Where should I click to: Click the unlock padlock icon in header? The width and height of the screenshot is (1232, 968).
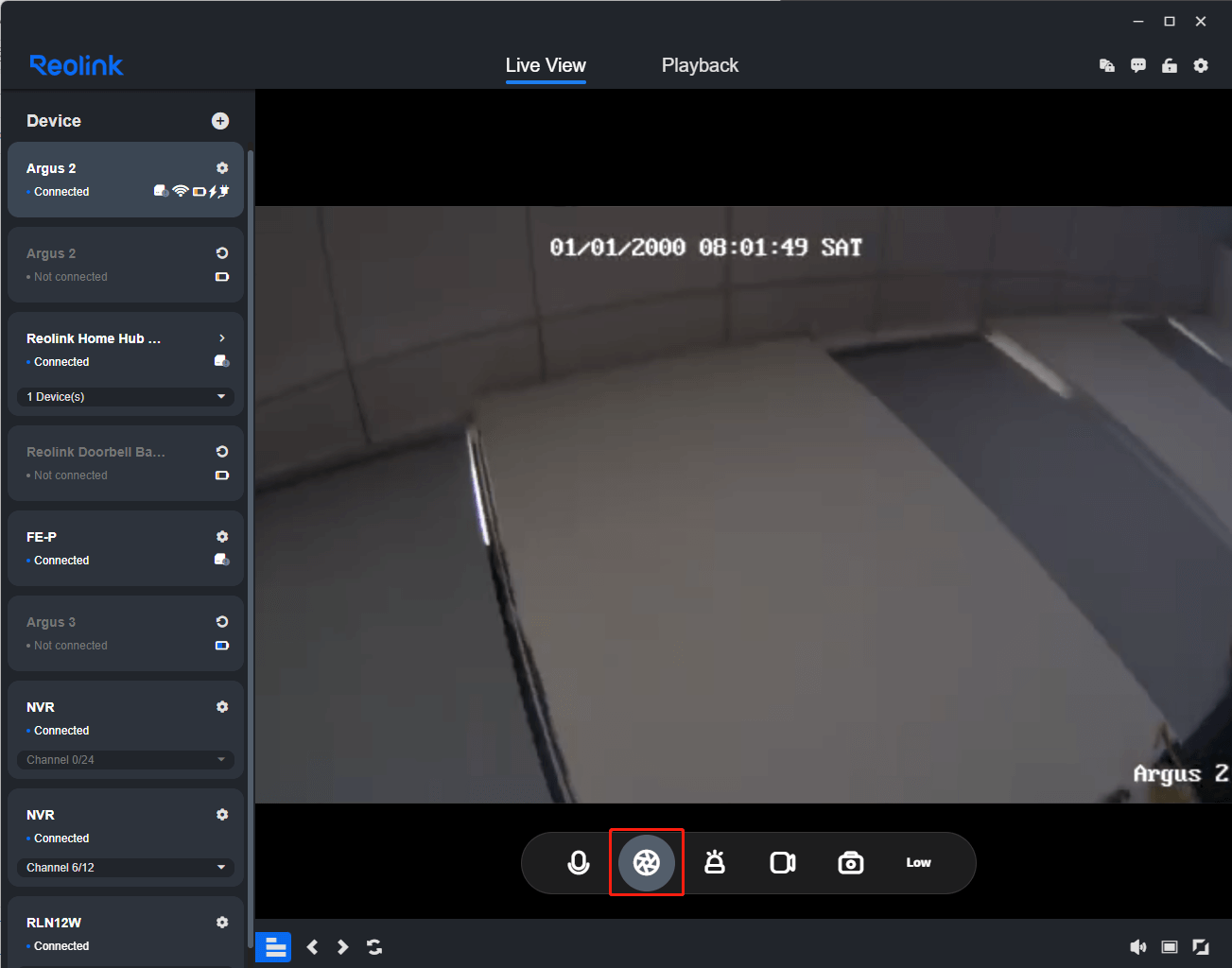click(1170, 66)
